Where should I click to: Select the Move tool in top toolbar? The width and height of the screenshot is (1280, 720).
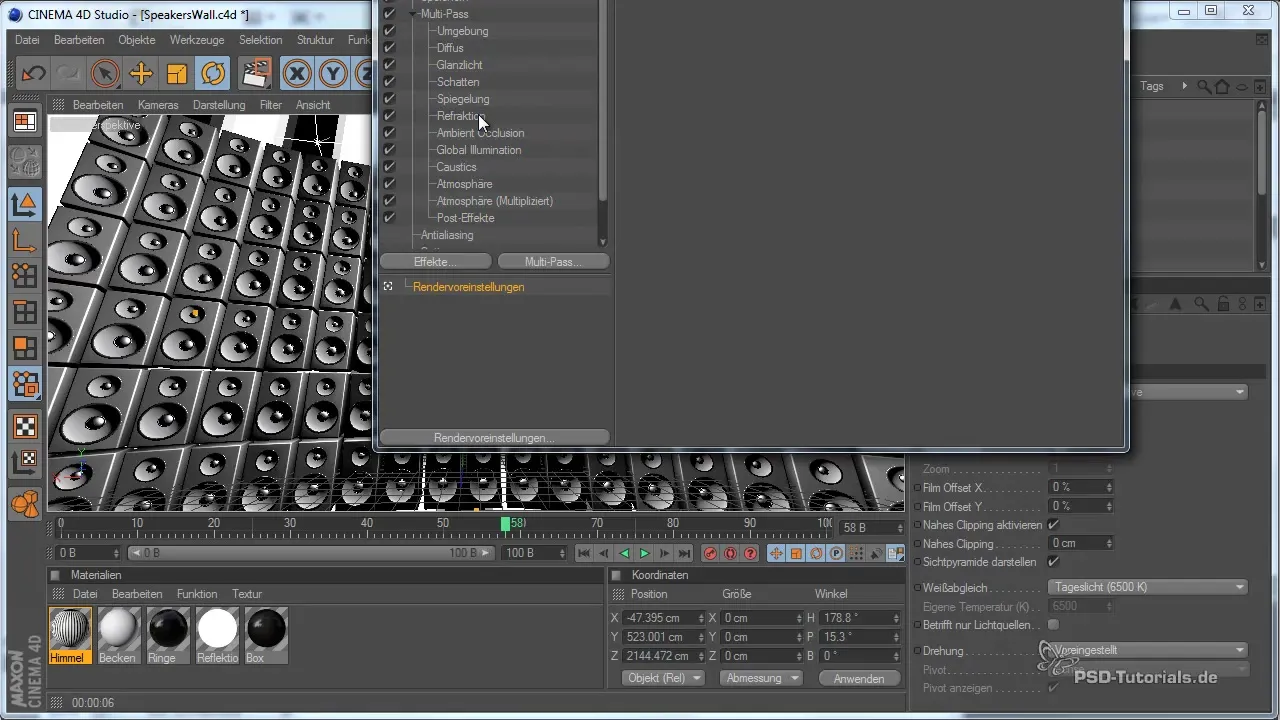[141, 74]
